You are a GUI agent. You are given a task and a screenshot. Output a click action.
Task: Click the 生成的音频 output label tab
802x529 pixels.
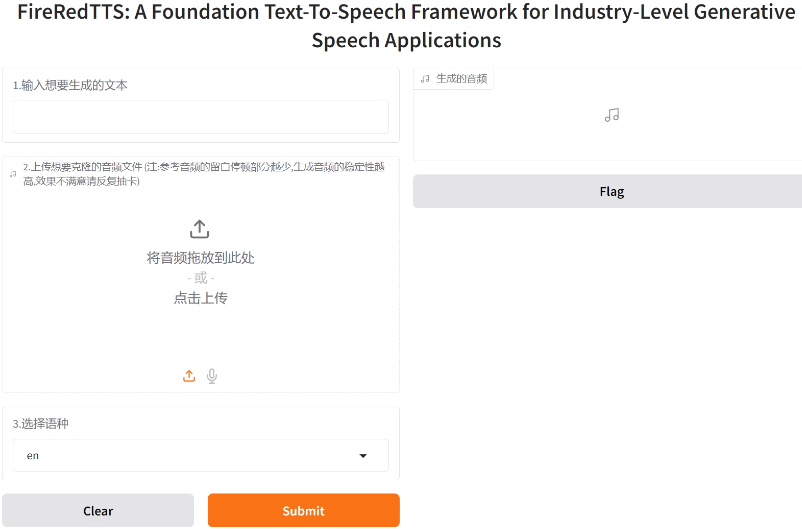point(461,78)
